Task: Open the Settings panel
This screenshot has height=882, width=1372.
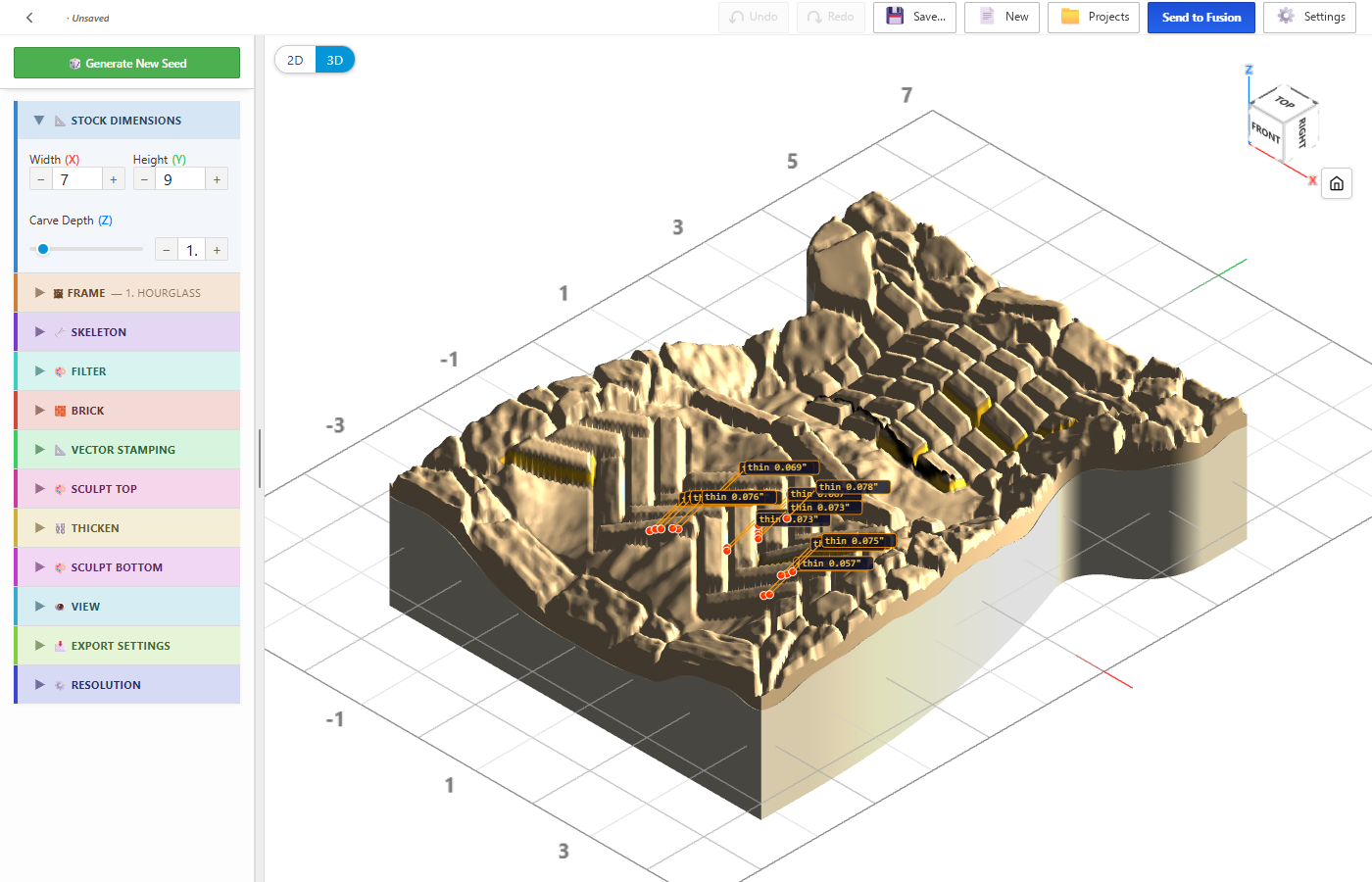Action: tap(1310, 18)
